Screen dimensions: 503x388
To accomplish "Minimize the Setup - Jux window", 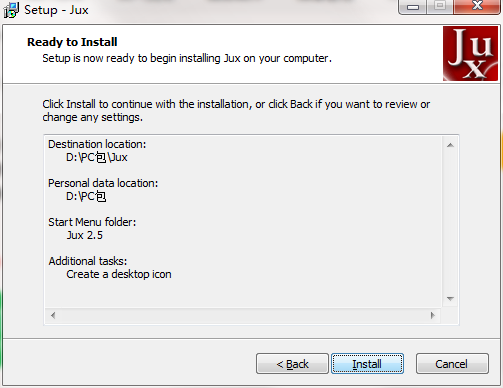I will click(413, 7).
